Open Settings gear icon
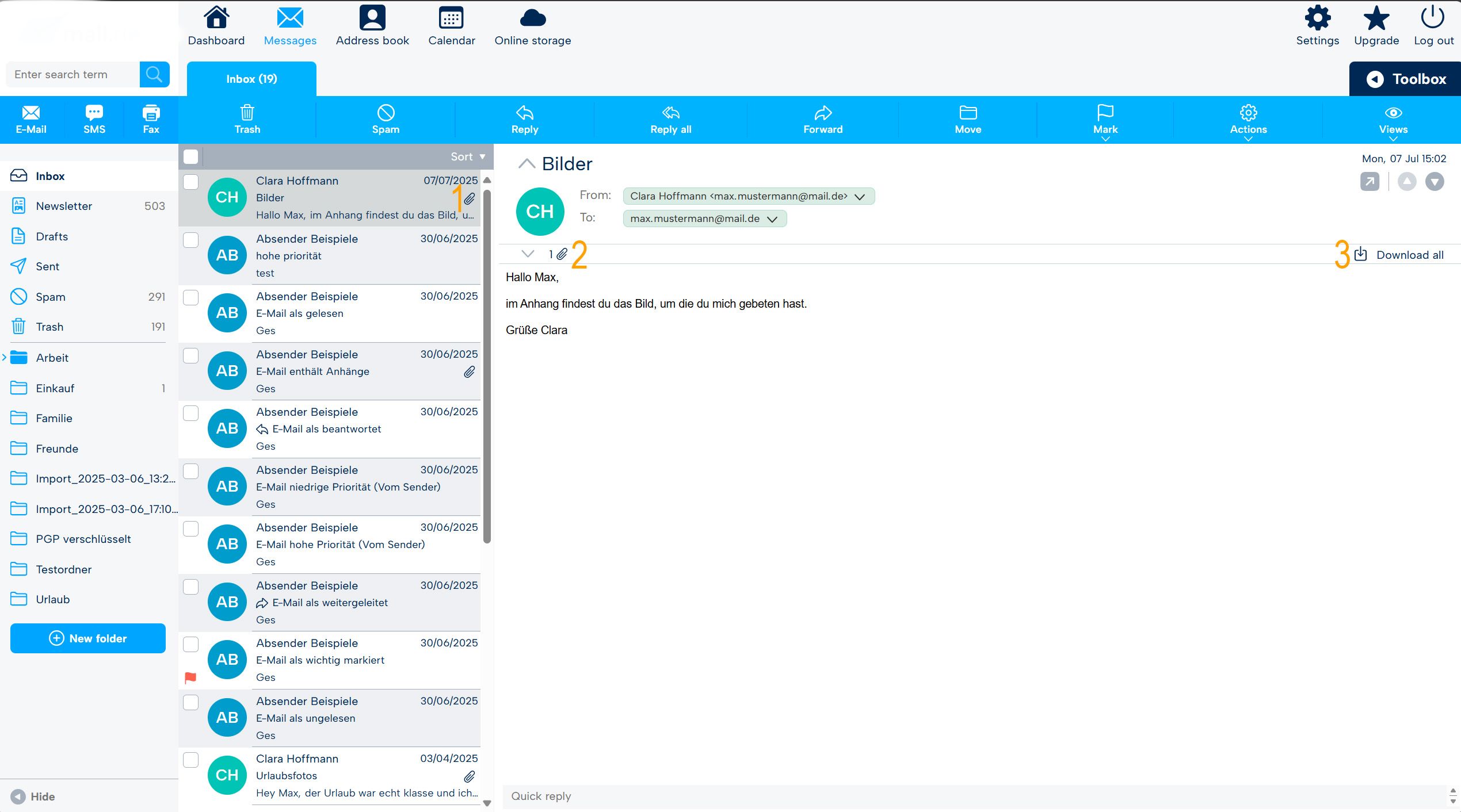The height and width of the screenshot is (812, 1461). (x=1318, y=18)
